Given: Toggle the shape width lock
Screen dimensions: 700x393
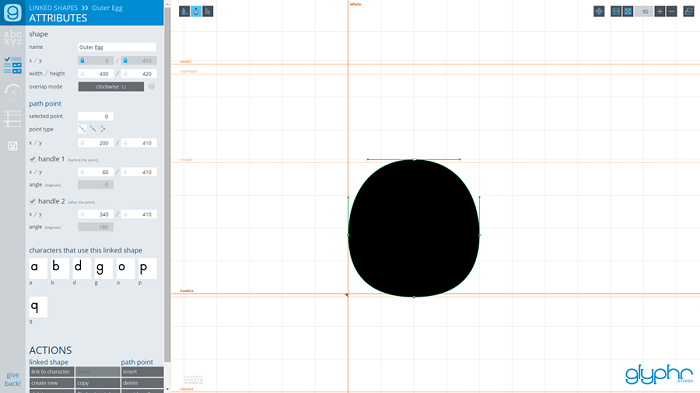Looking at the screenshot, I should [82, 74].
